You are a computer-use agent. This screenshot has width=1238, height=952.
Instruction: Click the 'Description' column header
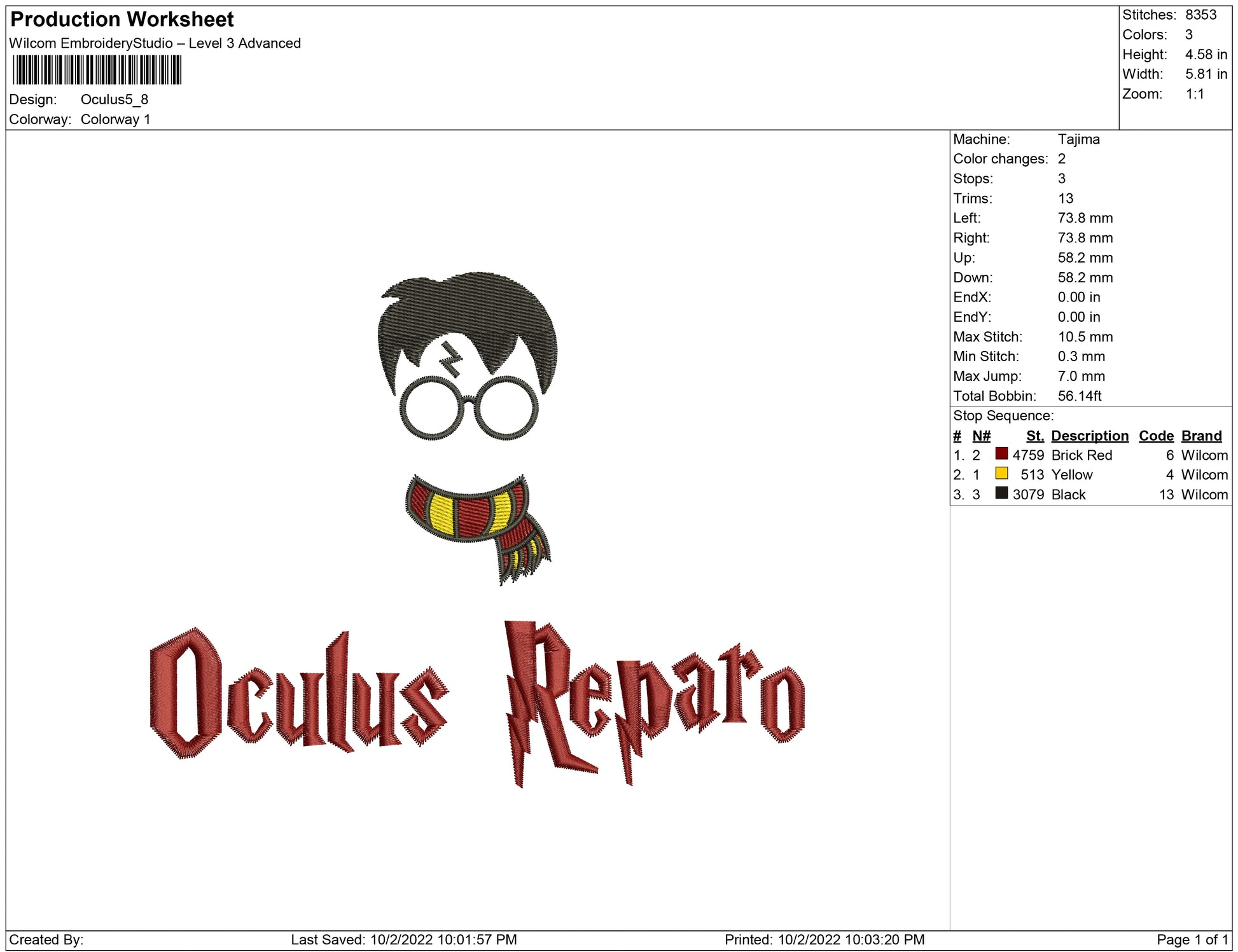pyautogui.click(x=1089, y=436)
